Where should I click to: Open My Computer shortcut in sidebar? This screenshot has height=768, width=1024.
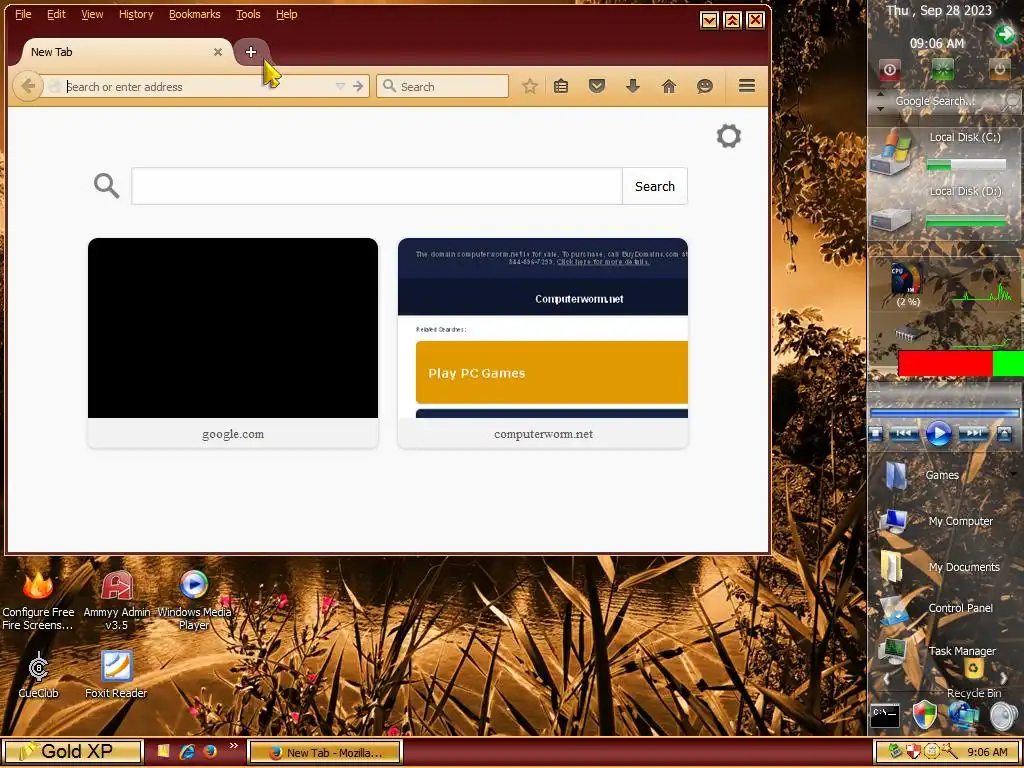click(x=937, y=521)
